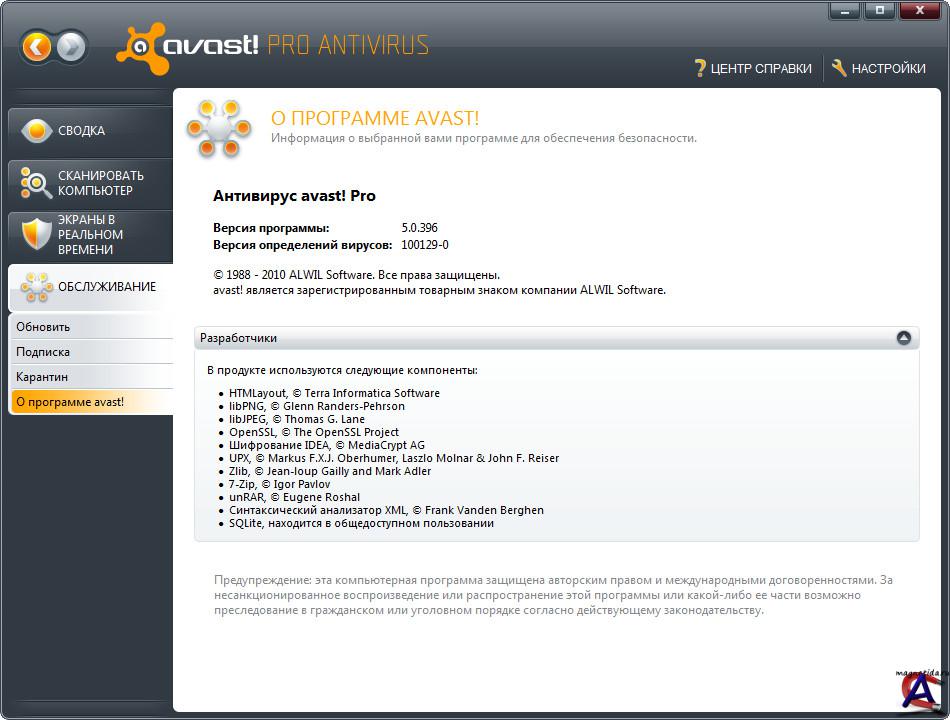Open ЦЕНТР СПРАВКИ help center
950x720 pixels.
761,69
